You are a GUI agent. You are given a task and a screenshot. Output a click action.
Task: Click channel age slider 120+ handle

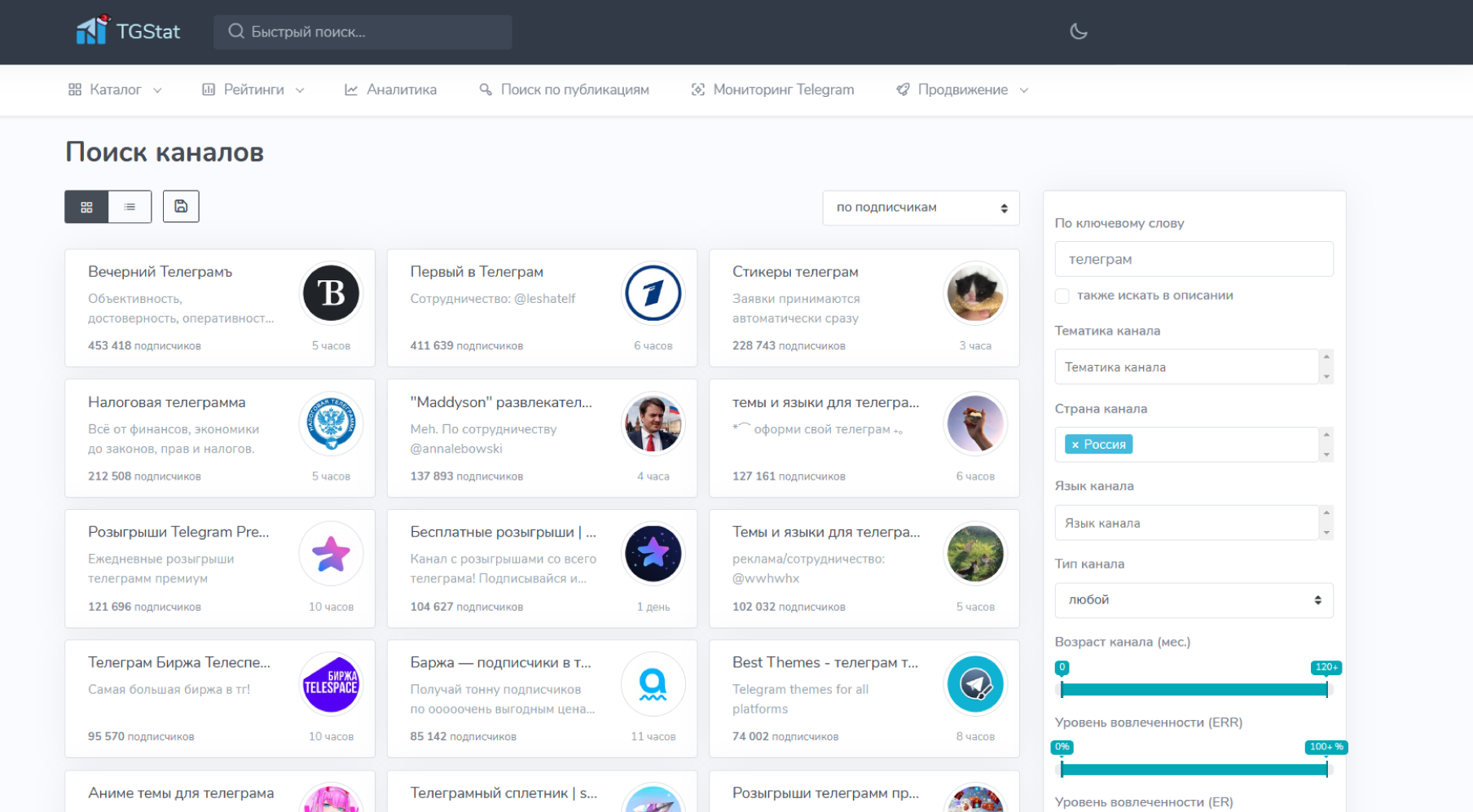[x=1326, y=689]
